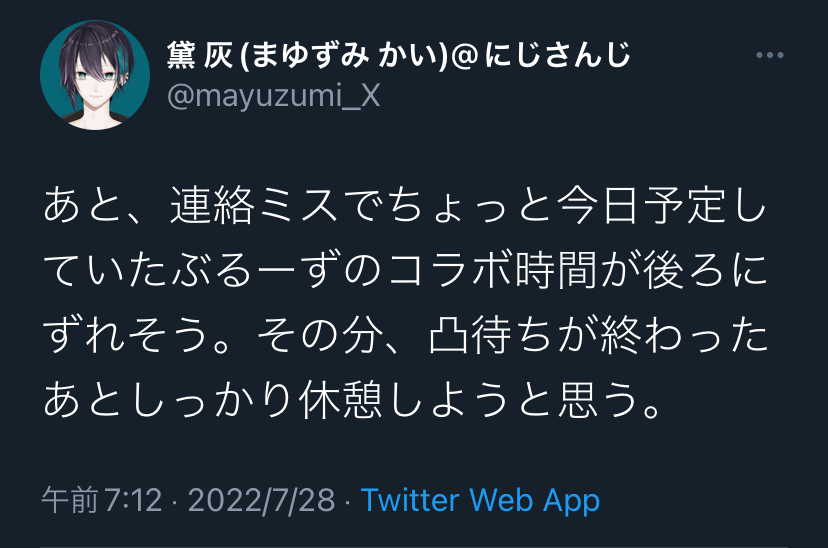Click tweet line ending しようと思う。
Image resolution: width=828 pixels, height=548 pixels.
(x=352, y=400)
